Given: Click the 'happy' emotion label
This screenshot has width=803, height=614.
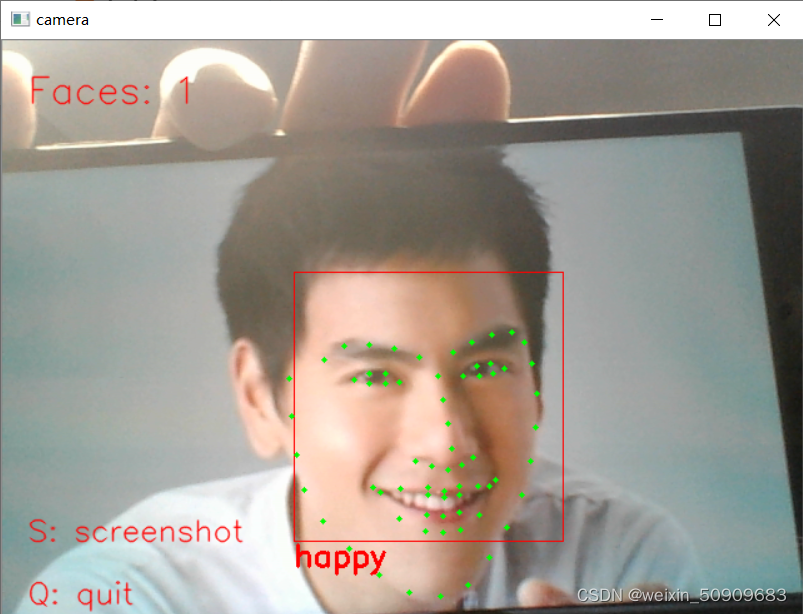Looking at the screenshot, I should [341, 559].
